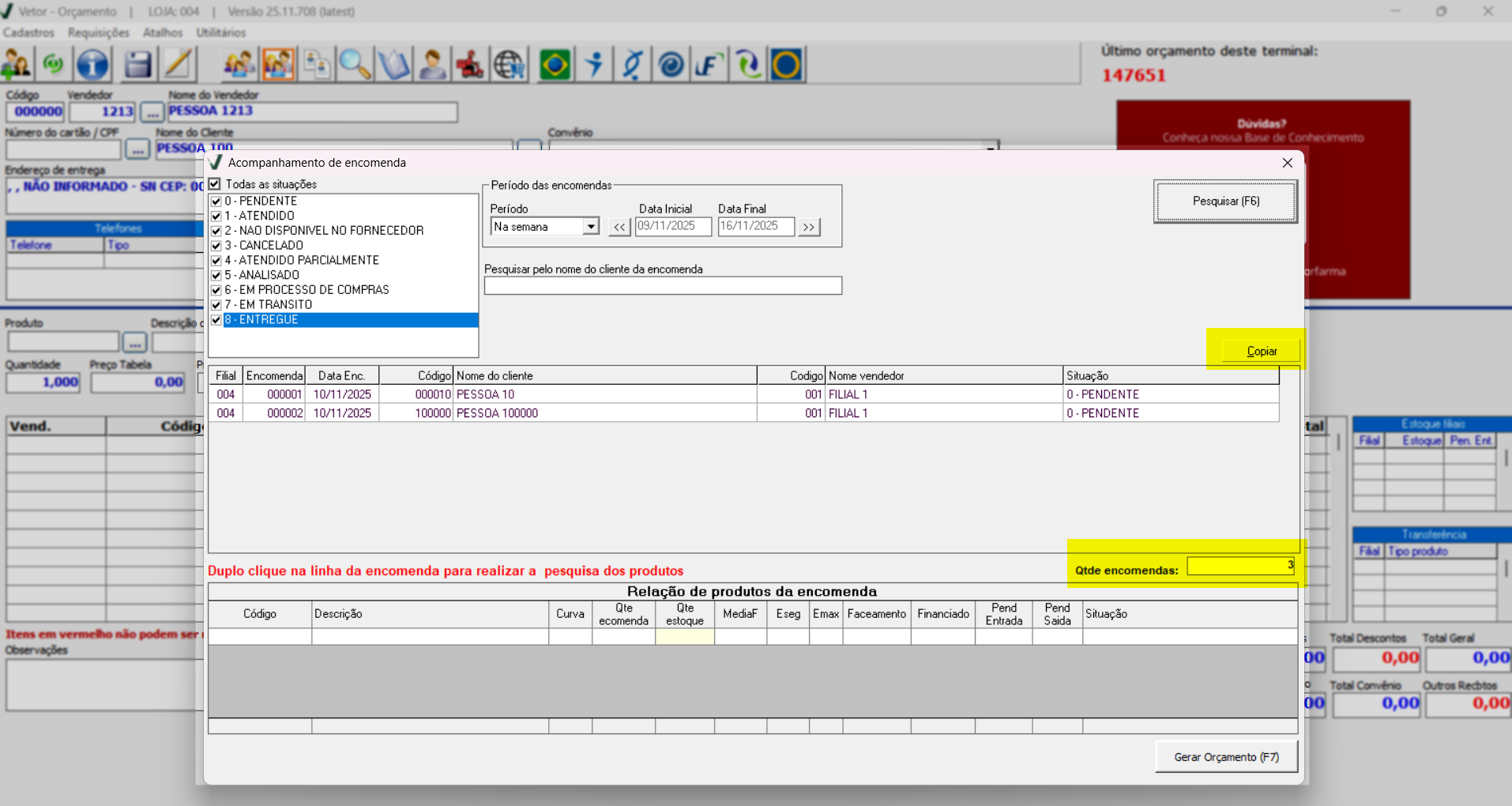Viewport: 1512px width, 806px height.
Task: Click the add customer icon with plus
Action: [17, 65]
